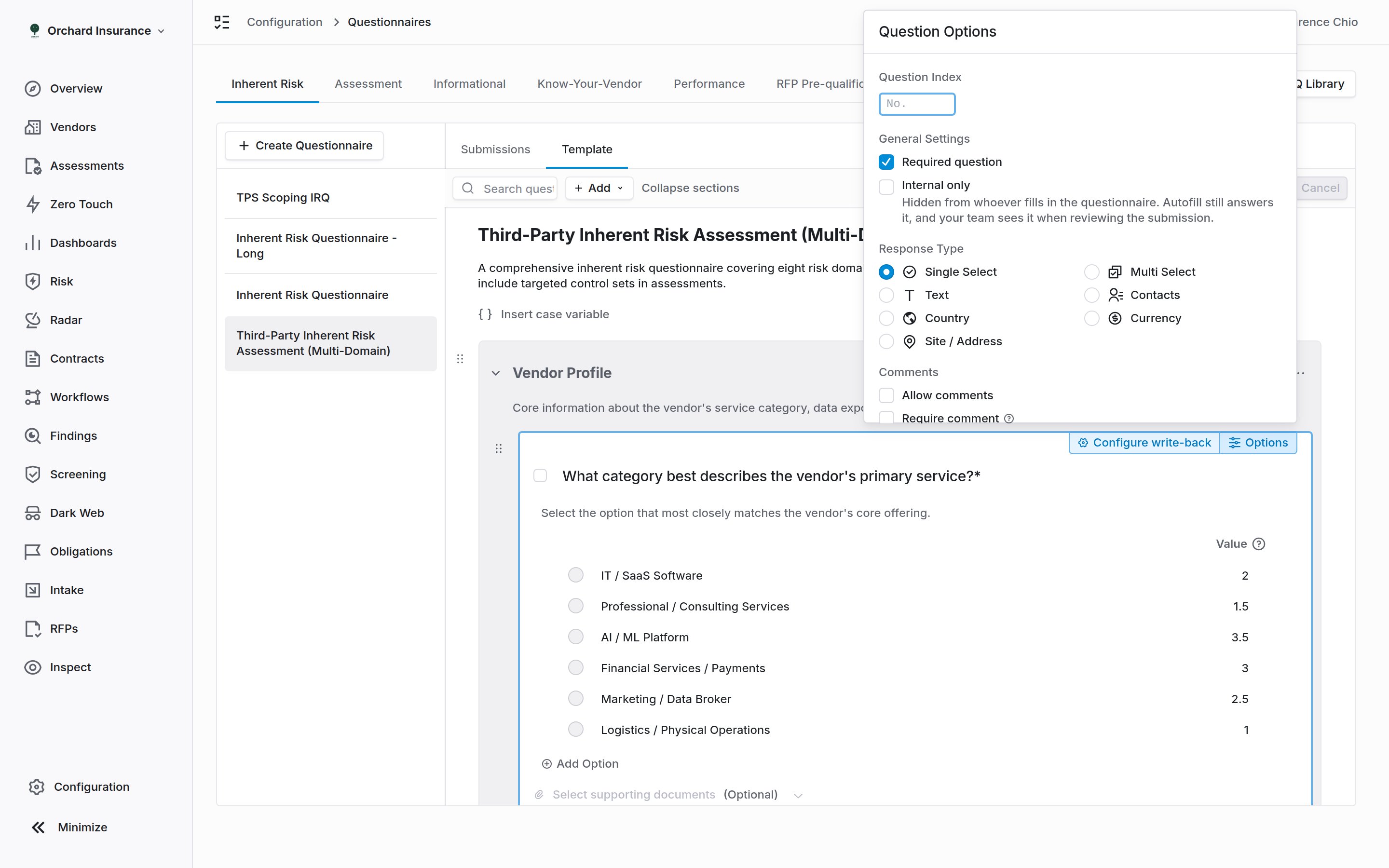Select the Multi Select response type
Viewport: 1389px width, 868px height.
tap(1092, 272)
